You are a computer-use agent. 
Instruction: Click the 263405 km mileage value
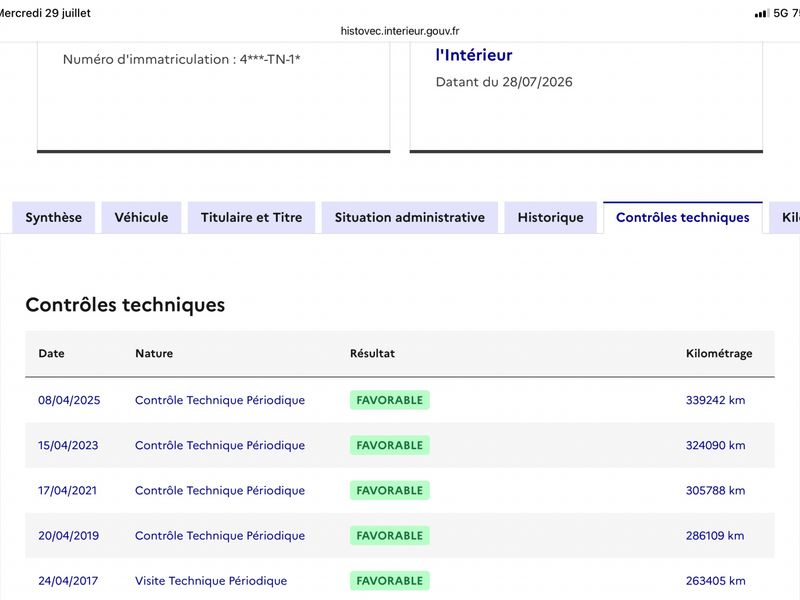pos(715,581)
